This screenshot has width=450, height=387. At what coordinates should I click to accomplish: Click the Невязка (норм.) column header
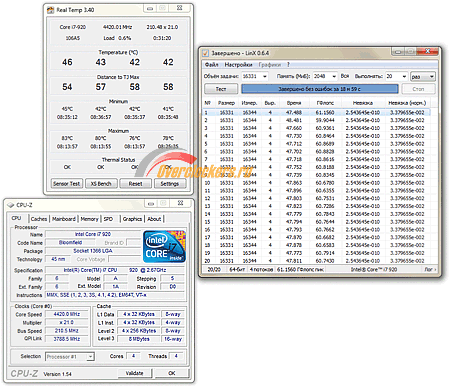click(x=407, y=103)
